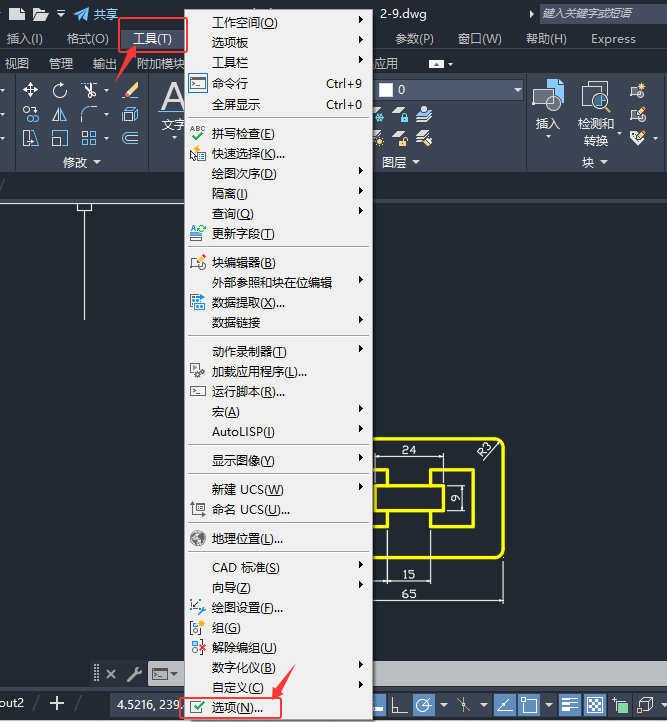Open the Trim tool dropdown arrow
Screen dimensions: 667x722
(107, 90)
